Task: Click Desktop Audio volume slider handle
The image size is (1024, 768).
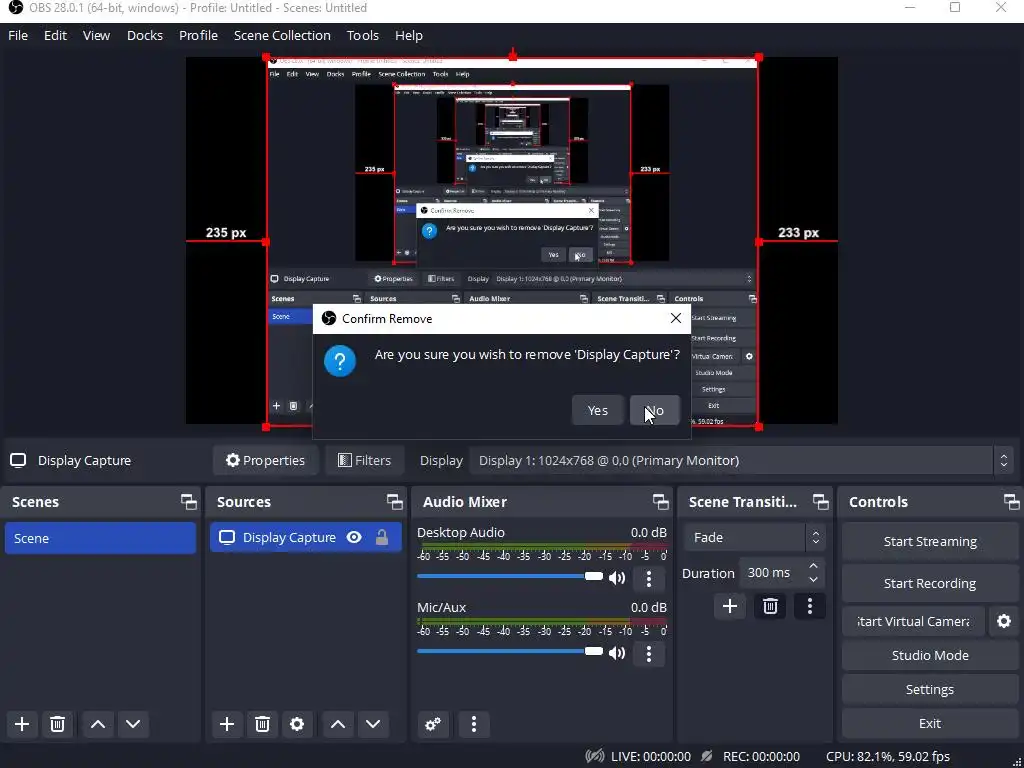Action: [594, 576]
